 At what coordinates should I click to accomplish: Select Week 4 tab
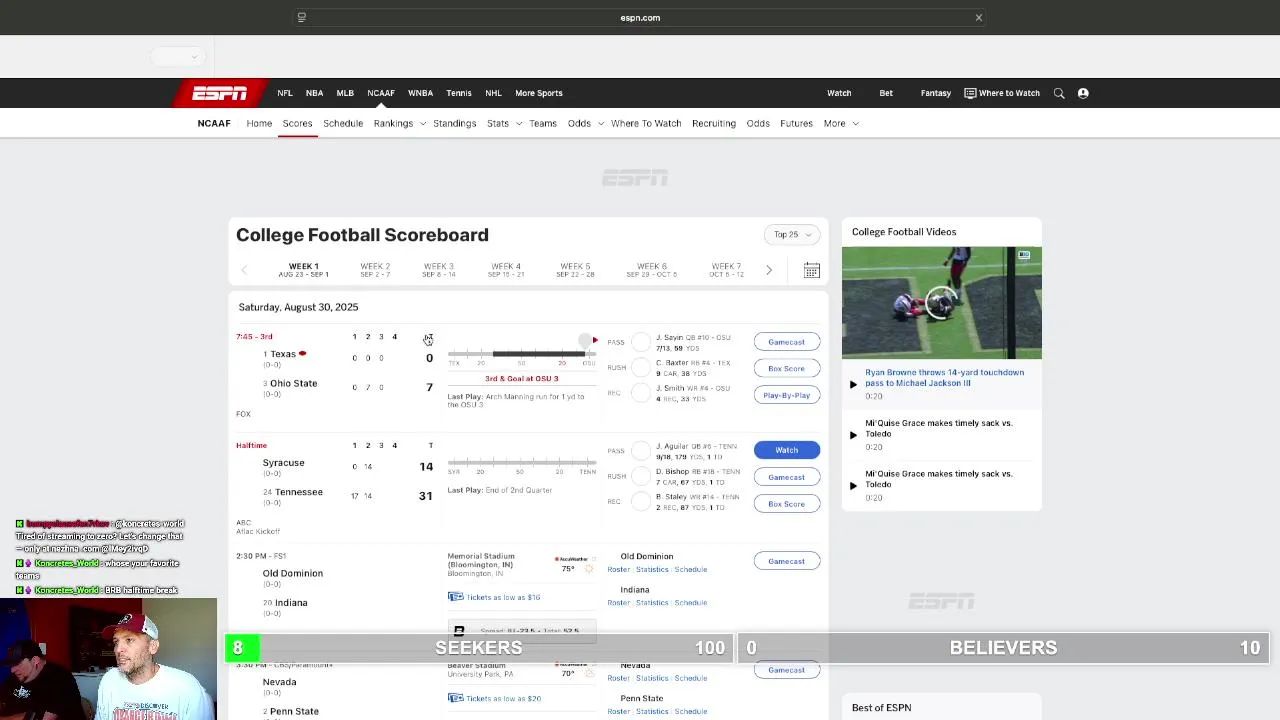pyautogui.click(x=506, y=270)
